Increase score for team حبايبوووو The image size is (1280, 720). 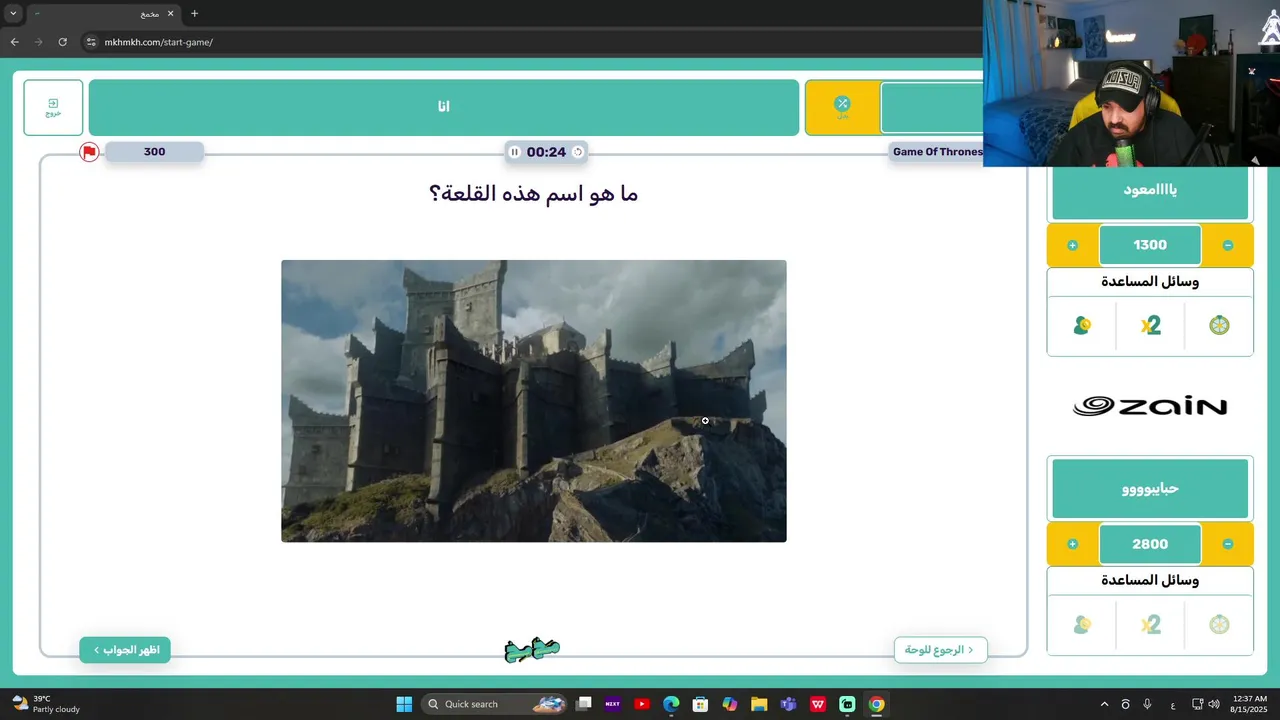[1072, 544]
